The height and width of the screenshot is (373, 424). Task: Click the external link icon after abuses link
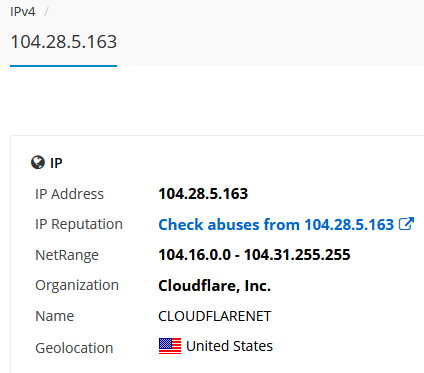click(x=406, y=224)
